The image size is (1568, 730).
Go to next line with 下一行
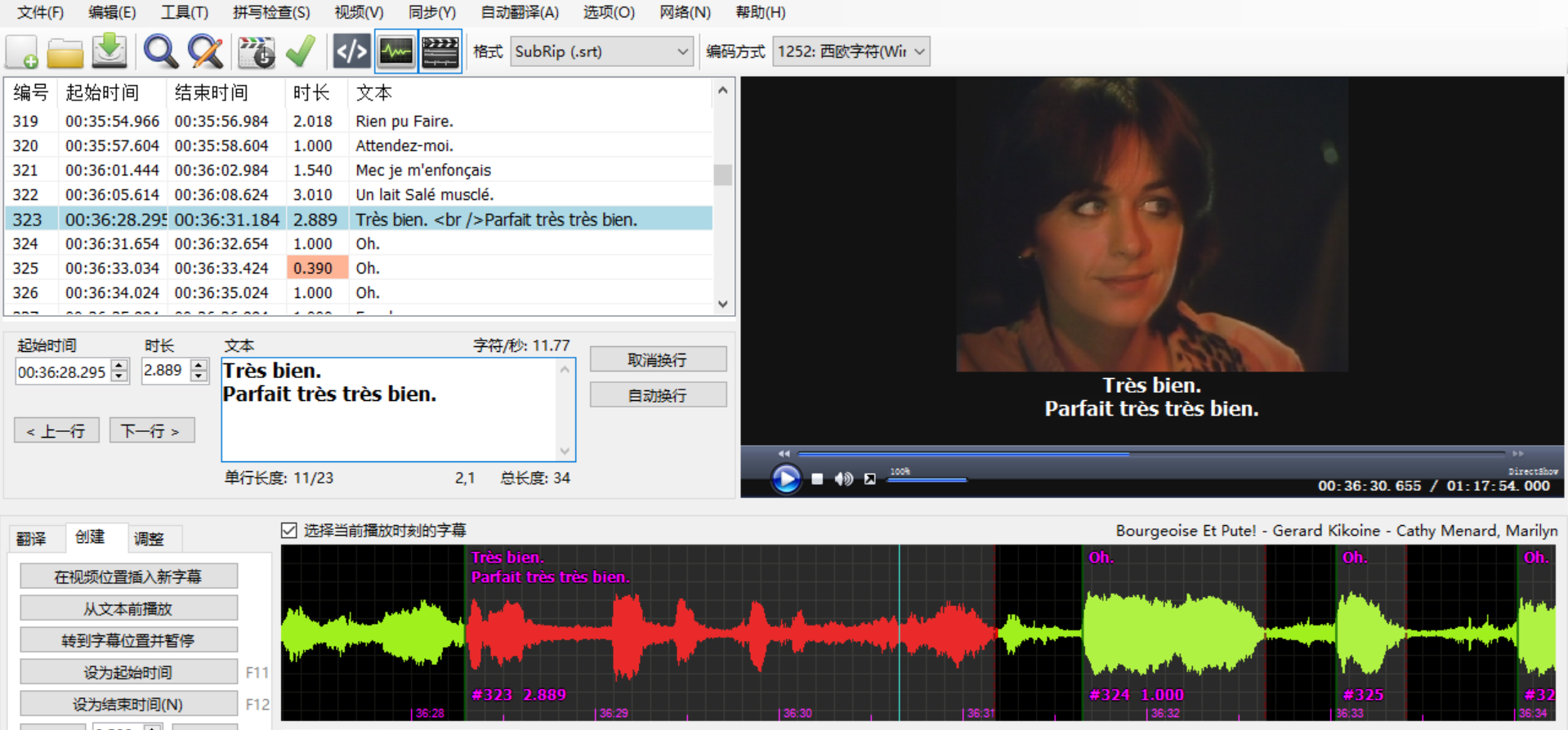(152, 430)
